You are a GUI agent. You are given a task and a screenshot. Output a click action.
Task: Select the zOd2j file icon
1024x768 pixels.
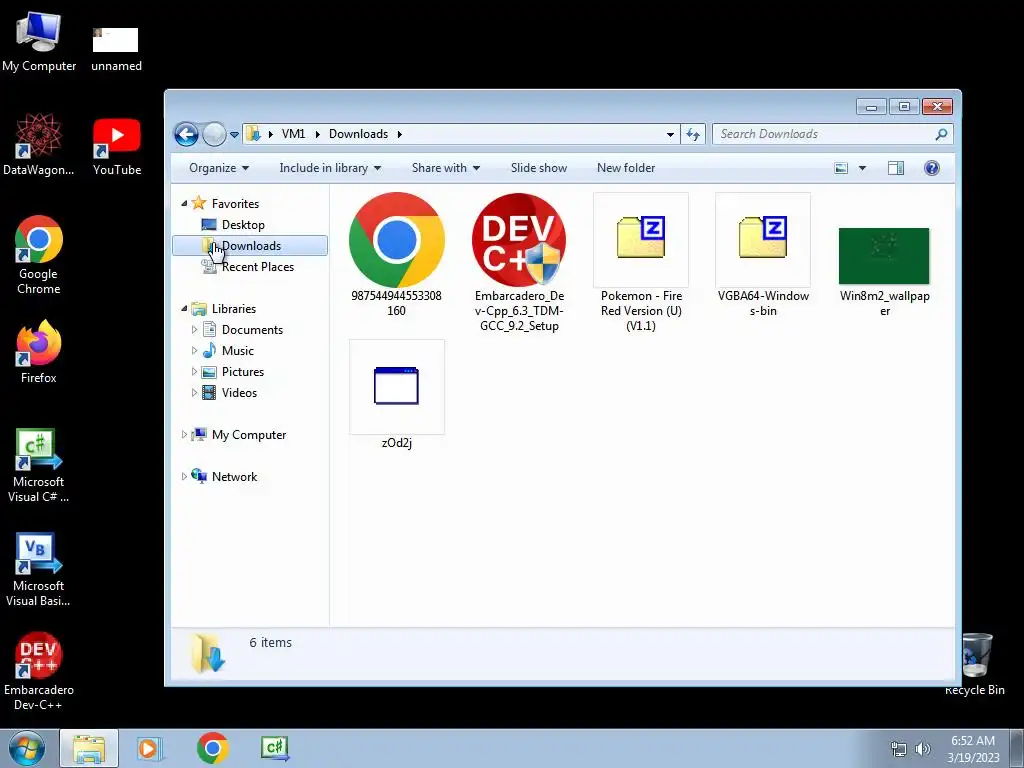click(396, 387)
